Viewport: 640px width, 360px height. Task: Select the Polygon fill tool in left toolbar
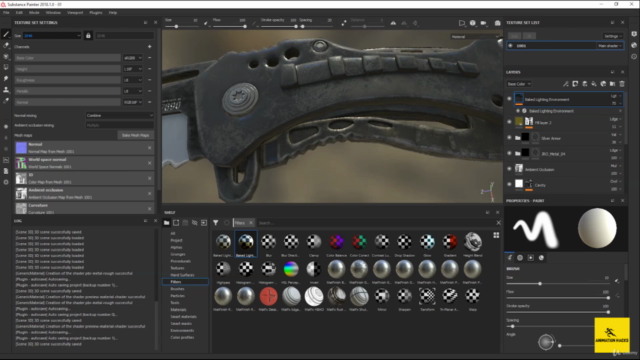coord(6,67)
